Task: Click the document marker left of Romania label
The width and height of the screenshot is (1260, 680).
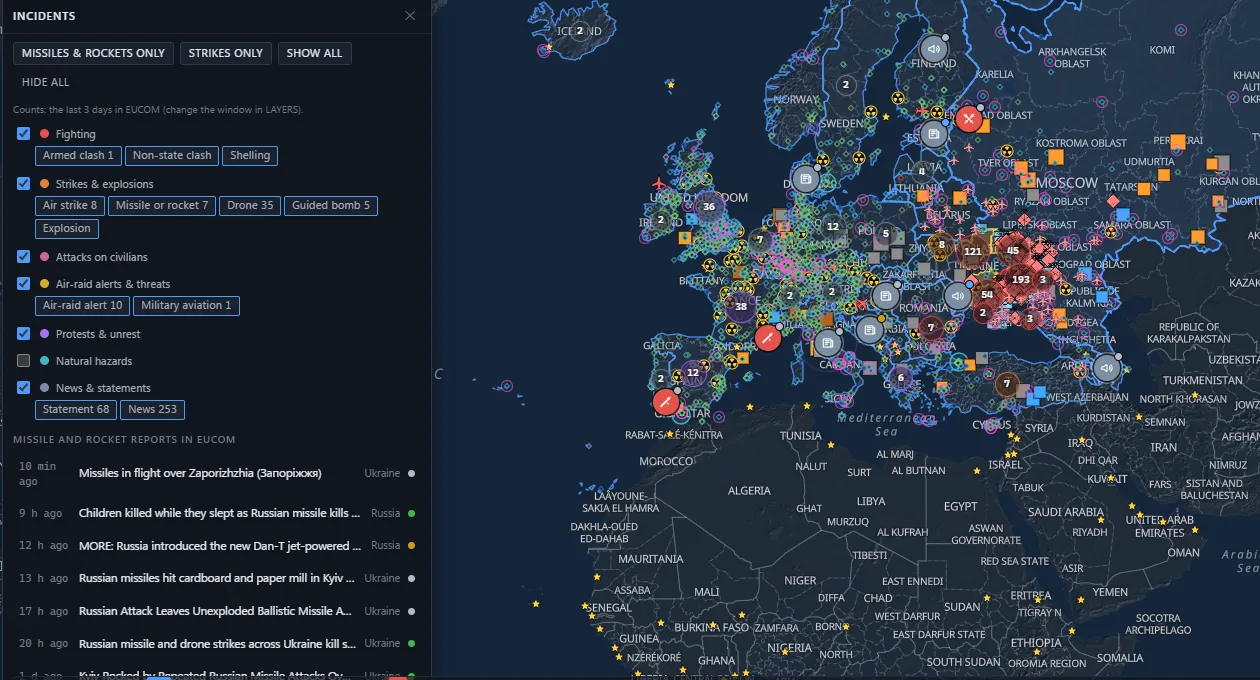Action: click(x=885, y=295)
